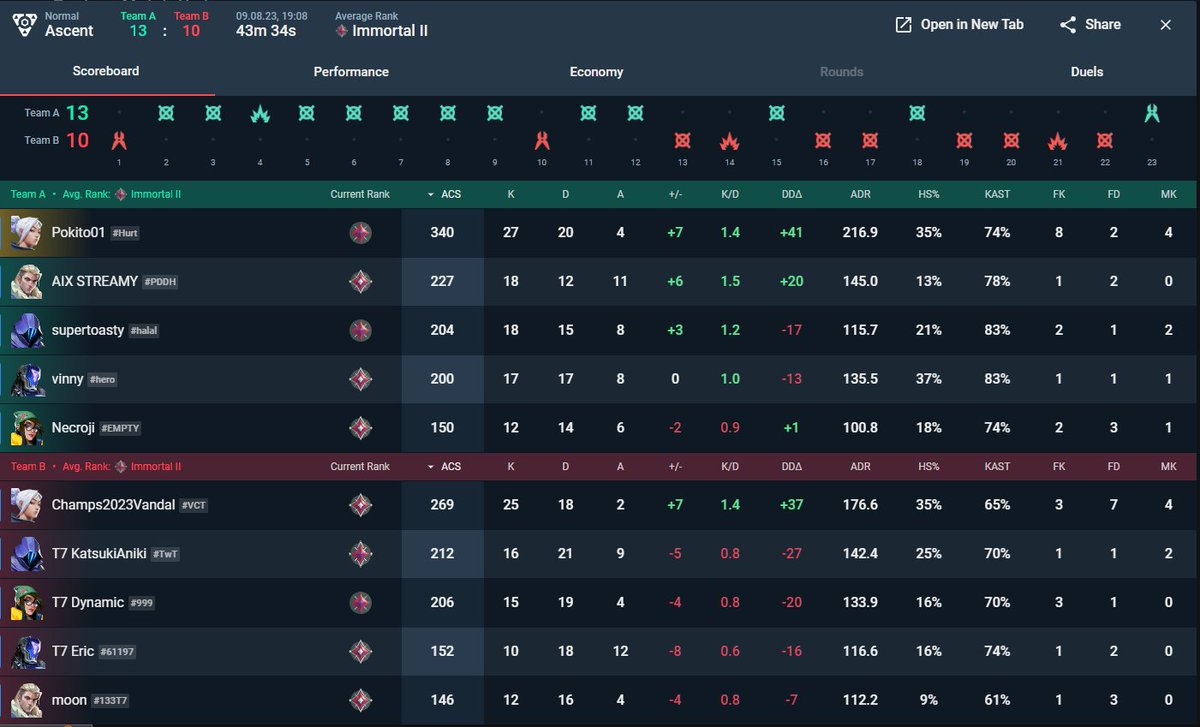This screenshot has width=1200, height=727.
Task: Select round 14 flame icon for Team B
Action: [x=730, y=140]
